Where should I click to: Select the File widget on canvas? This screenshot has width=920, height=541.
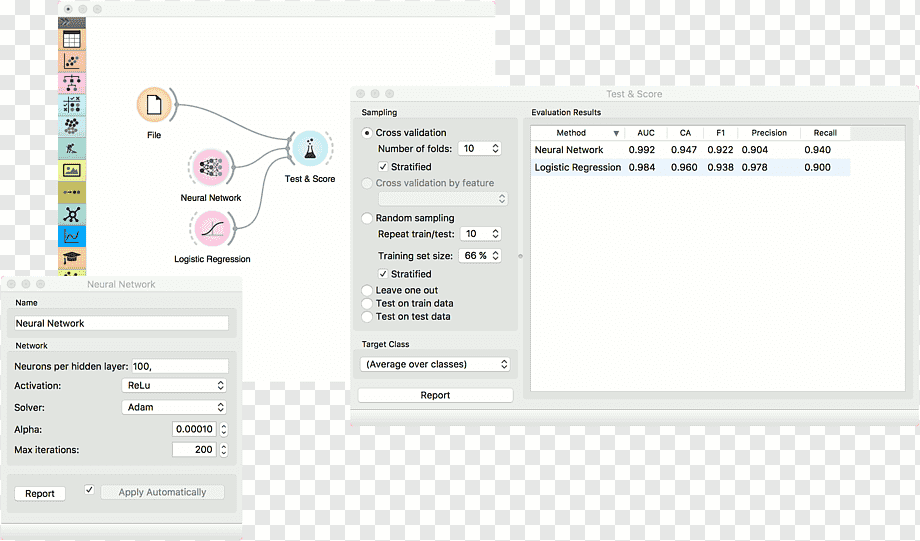point(154,105)
